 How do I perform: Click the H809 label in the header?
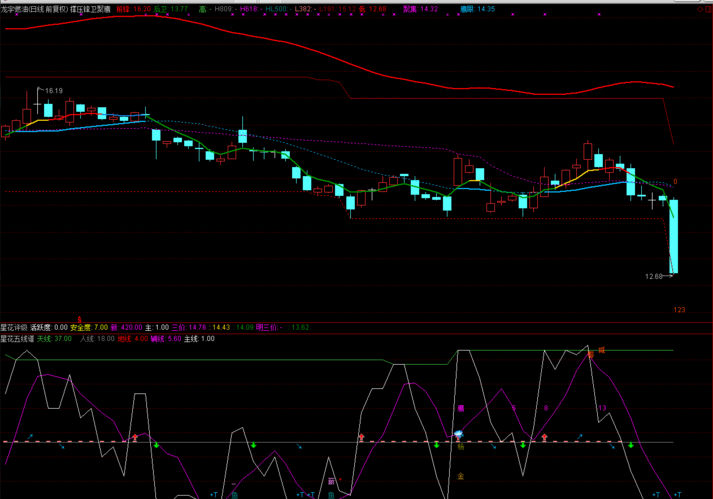[223, 9]
